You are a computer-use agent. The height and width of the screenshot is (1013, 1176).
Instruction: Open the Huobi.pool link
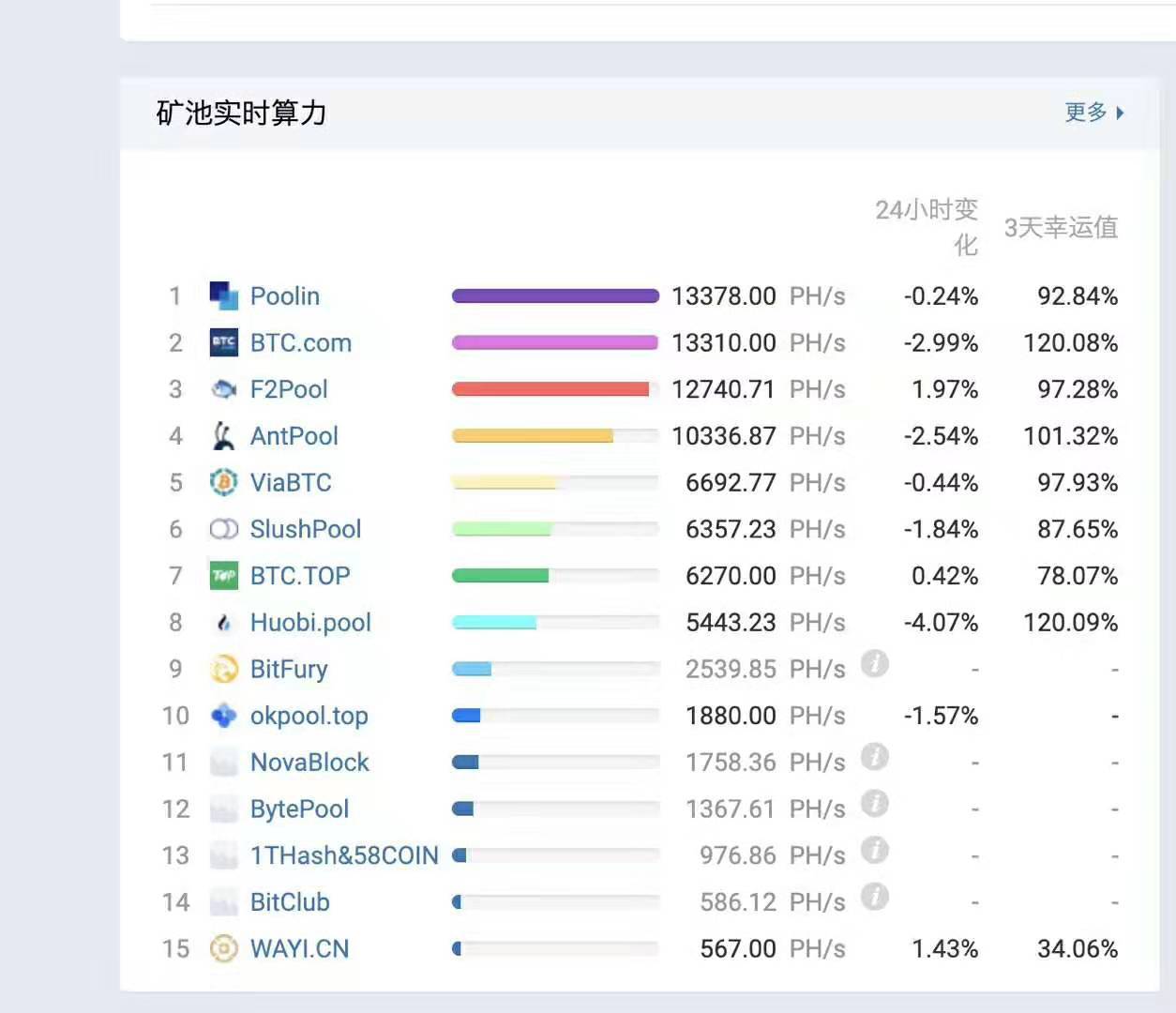click(x=310, y=623)
